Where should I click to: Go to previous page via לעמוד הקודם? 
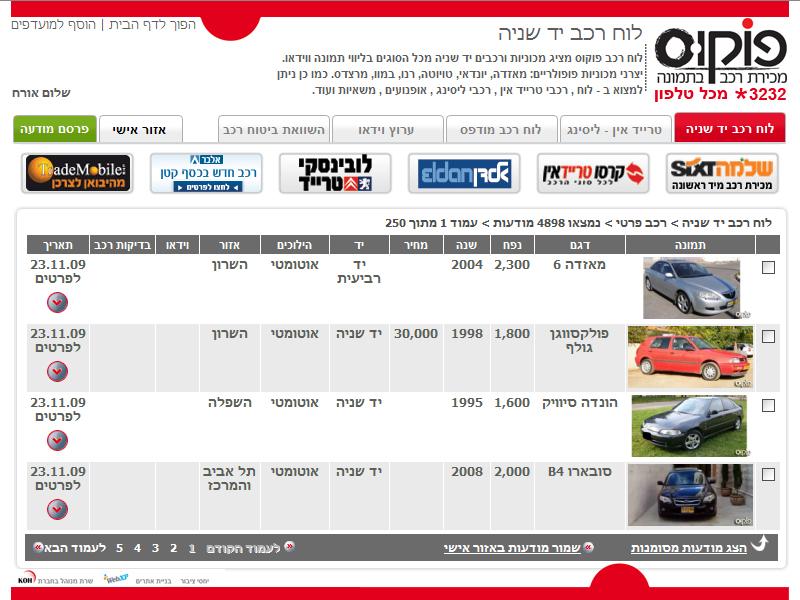point(243,548)
